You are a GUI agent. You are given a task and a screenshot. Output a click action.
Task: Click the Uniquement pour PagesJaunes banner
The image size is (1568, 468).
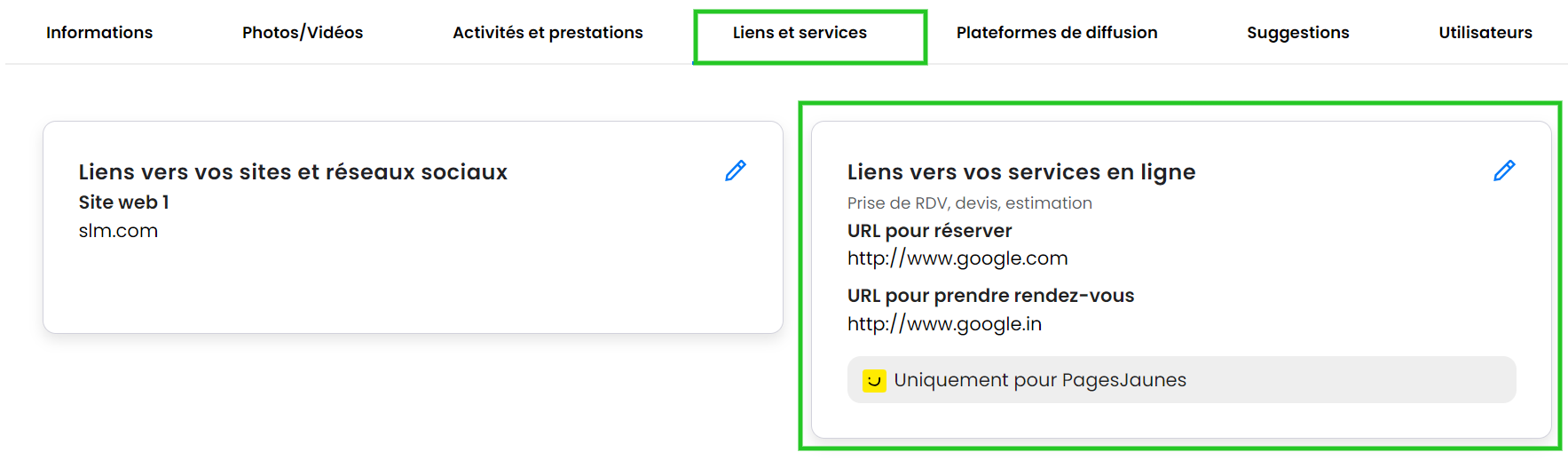coord(1180,380)
